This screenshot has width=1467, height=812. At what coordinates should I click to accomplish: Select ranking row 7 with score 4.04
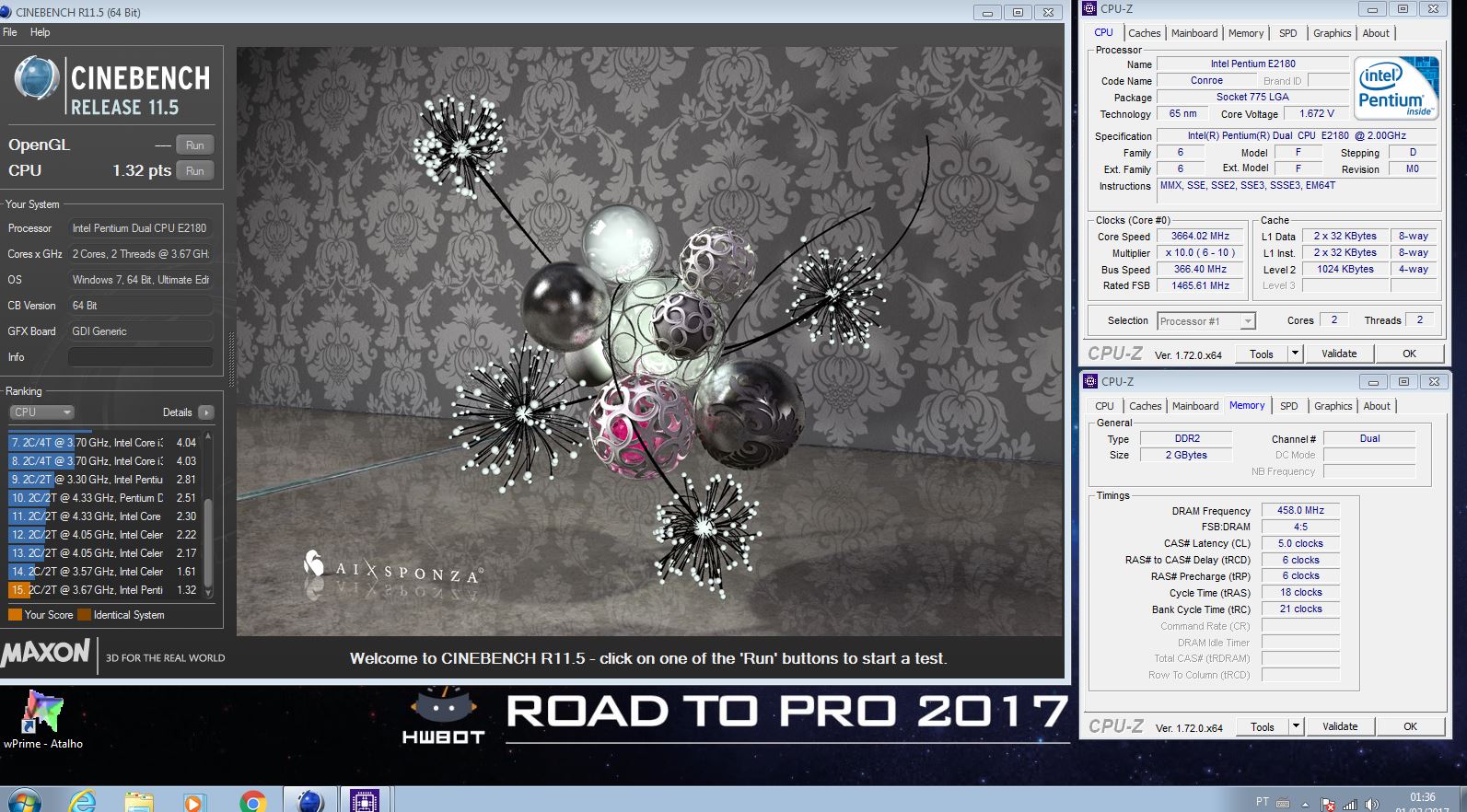[104, 443]
